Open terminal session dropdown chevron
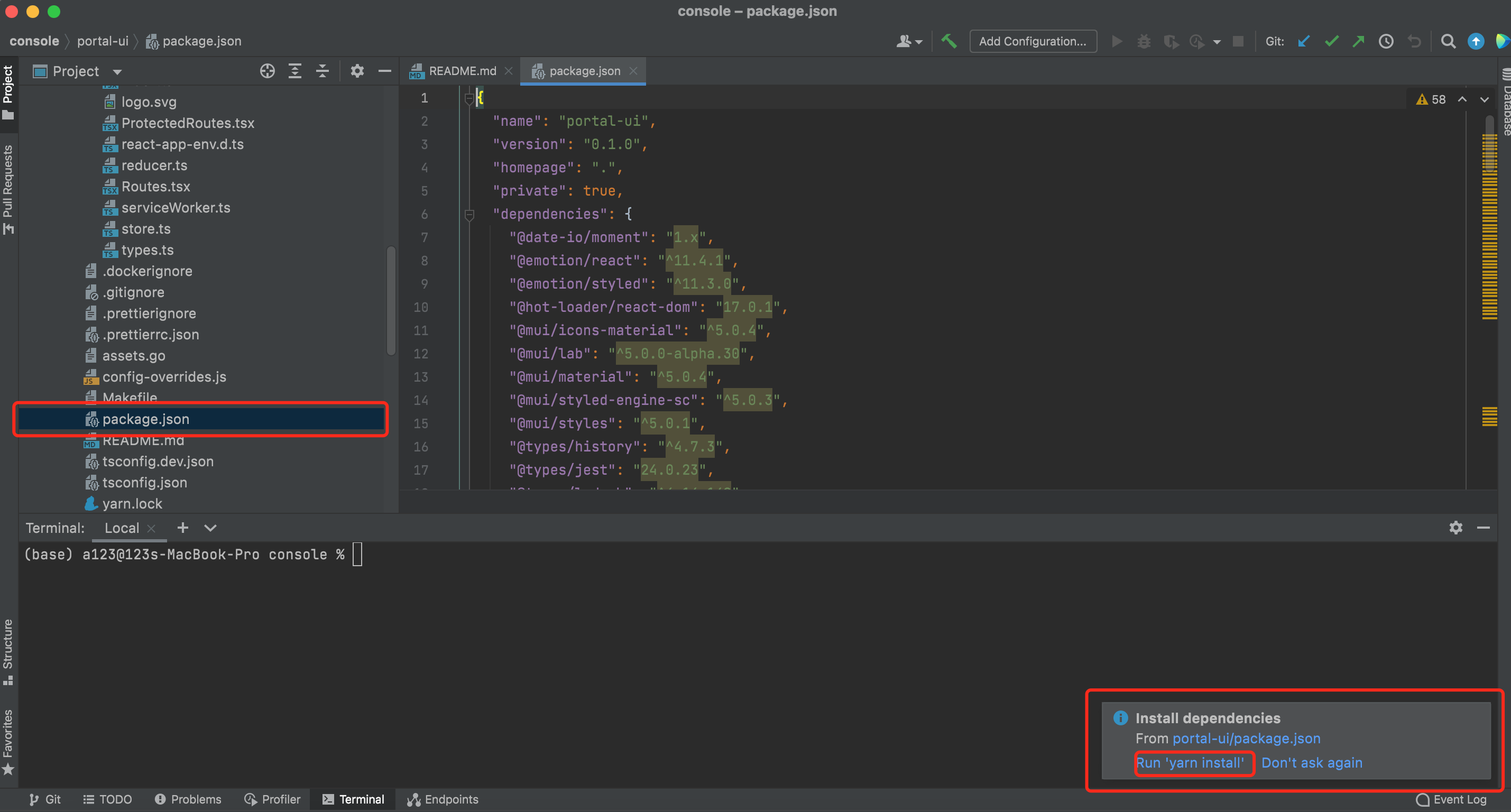The image size is (1511, 812). coord(210,528)
